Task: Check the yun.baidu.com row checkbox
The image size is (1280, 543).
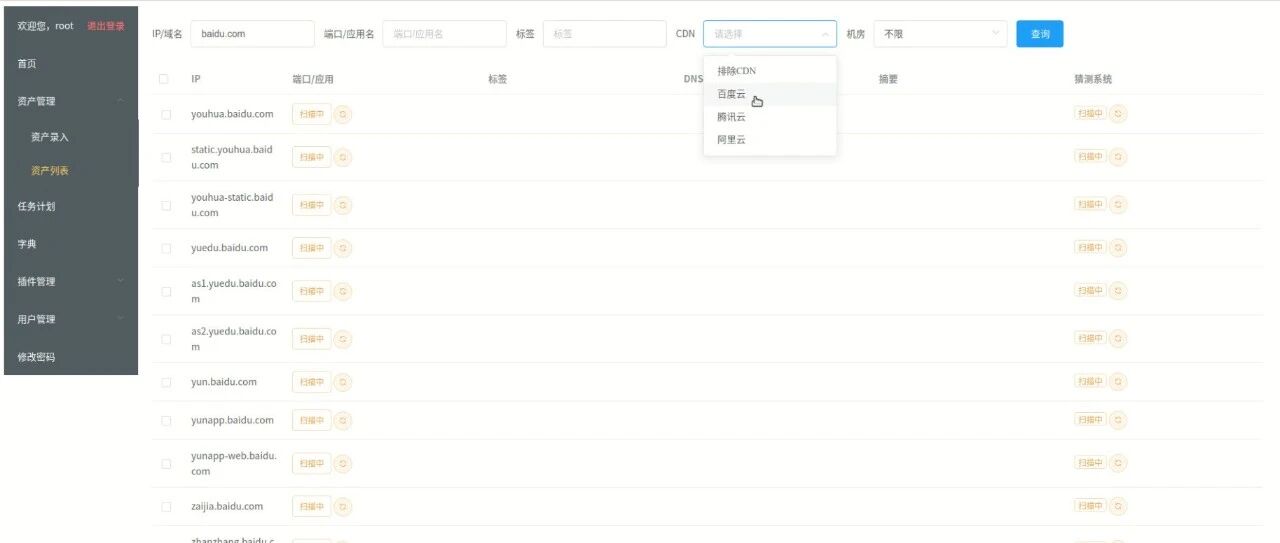Action: [x=166, y=382]
